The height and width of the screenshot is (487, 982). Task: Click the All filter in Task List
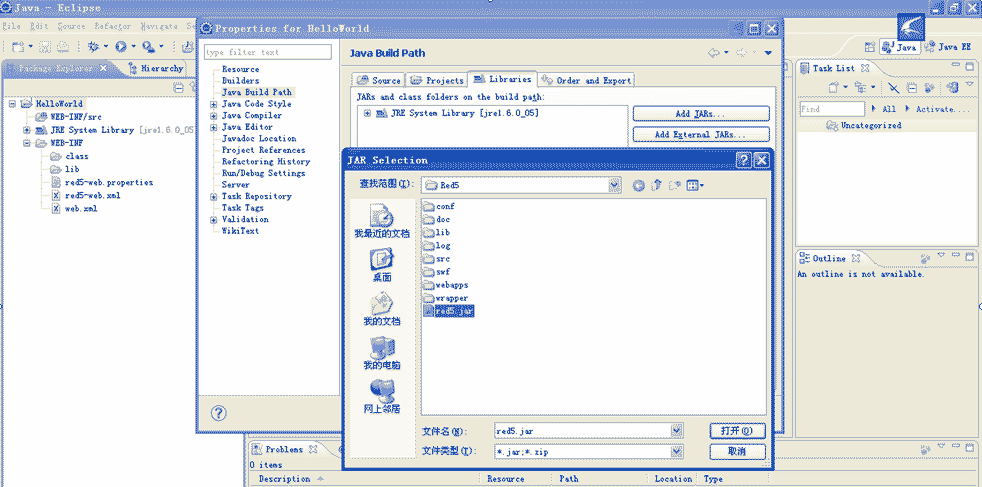tap(889, 109)
